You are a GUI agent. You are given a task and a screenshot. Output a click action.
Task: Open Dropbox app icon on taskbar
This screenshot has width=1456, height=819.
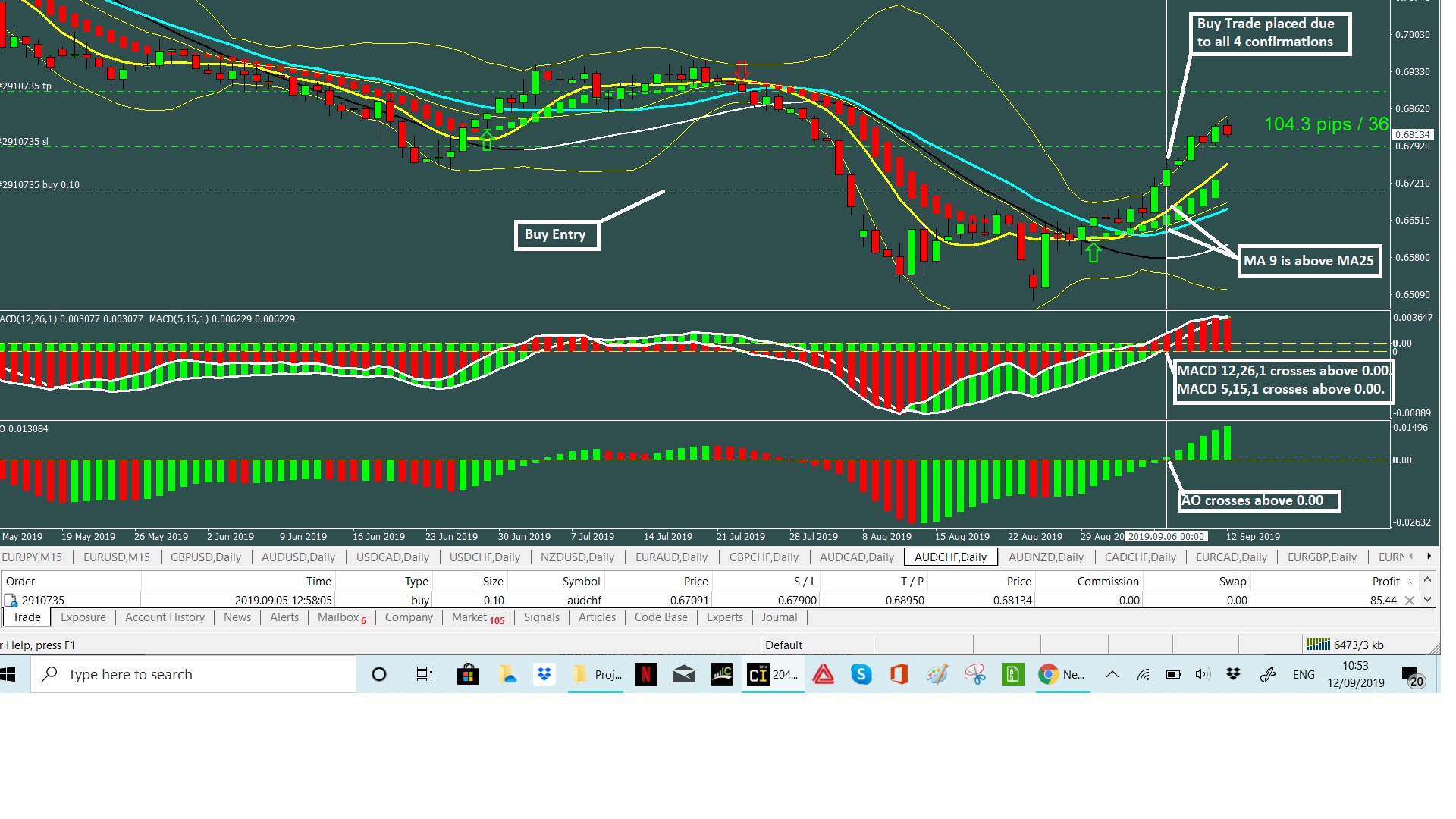click(544, 674)
